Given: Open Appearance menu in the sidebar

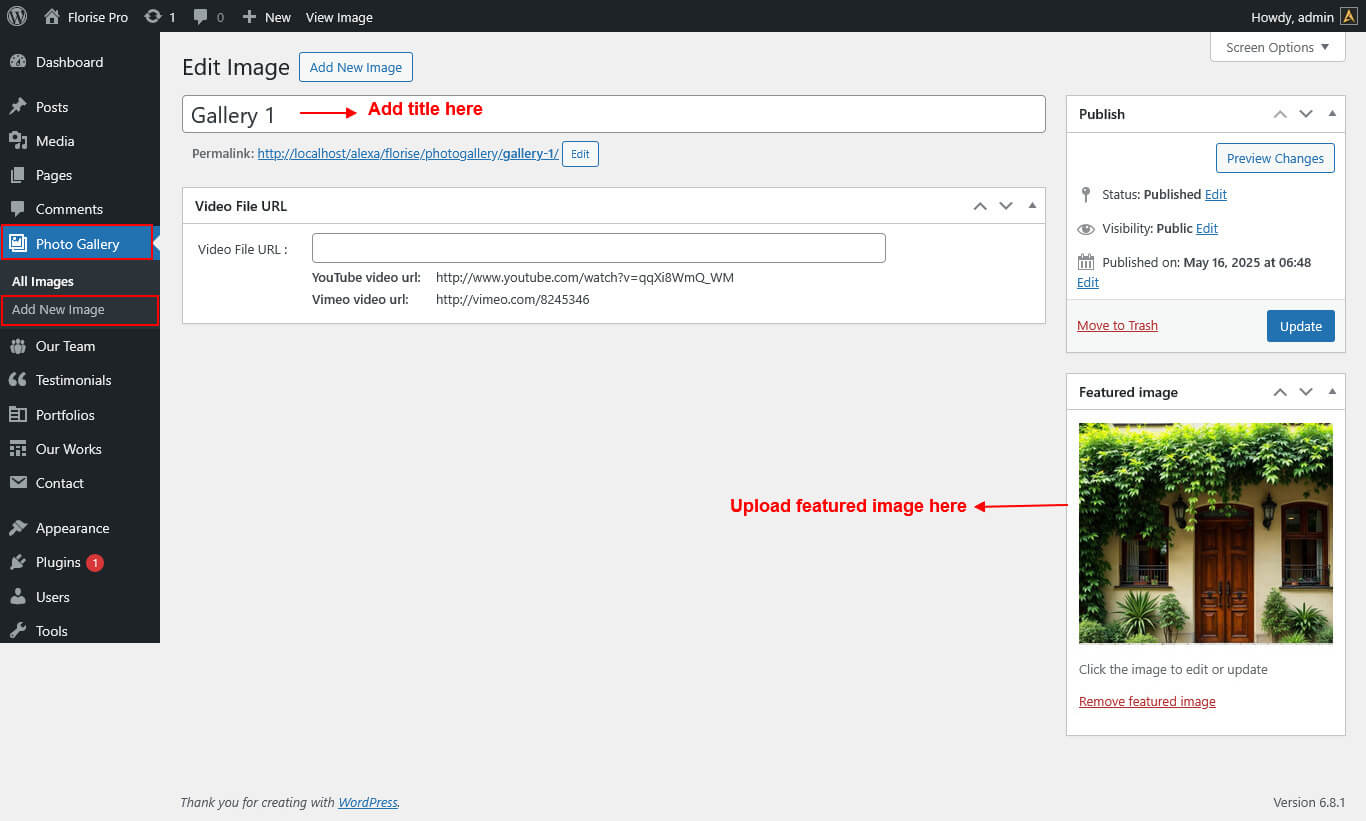Looking at the screenshot, I should (72, 528).
